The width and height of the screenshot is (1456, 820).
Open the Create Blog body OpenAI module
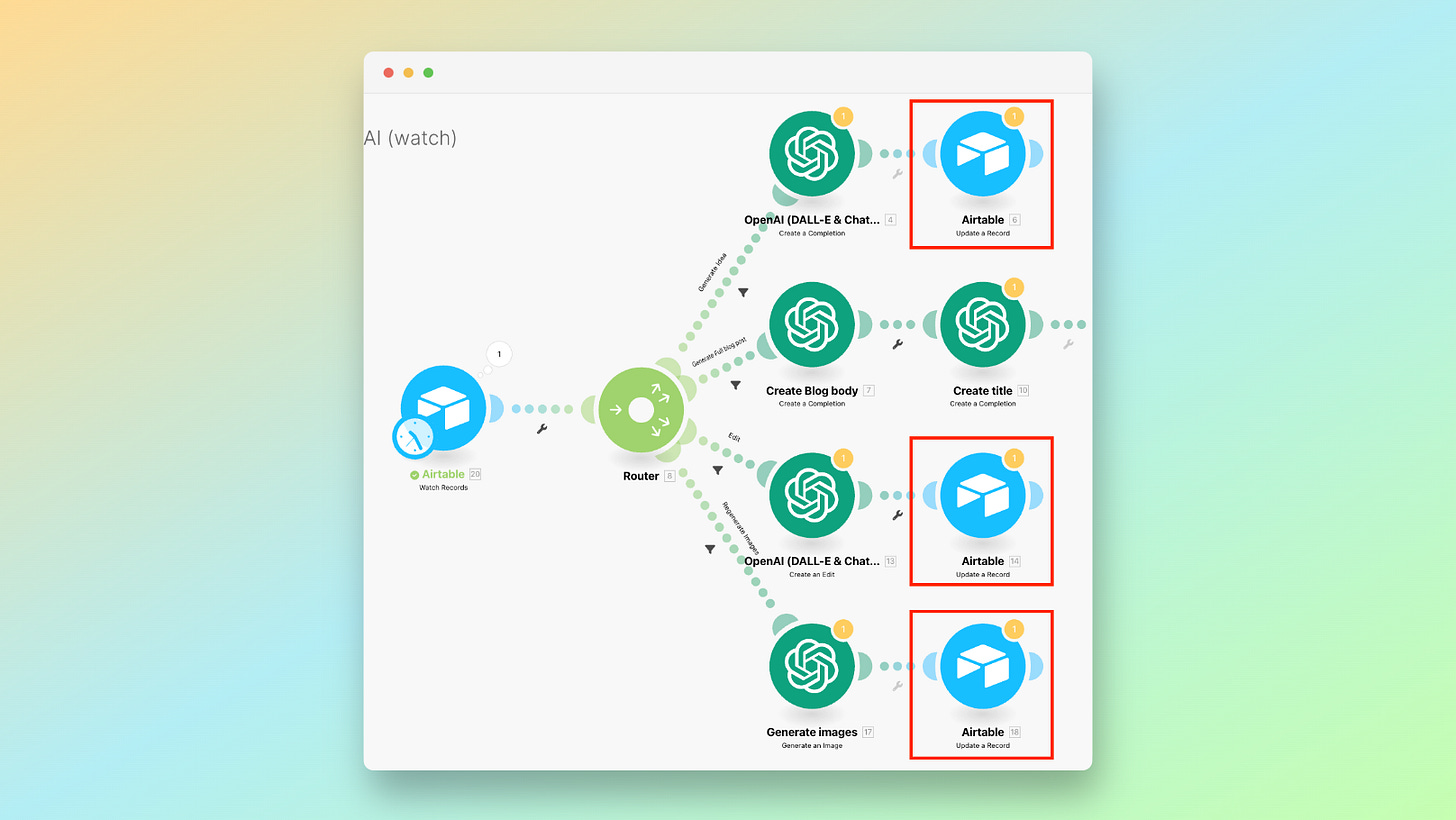coord(812,324)
